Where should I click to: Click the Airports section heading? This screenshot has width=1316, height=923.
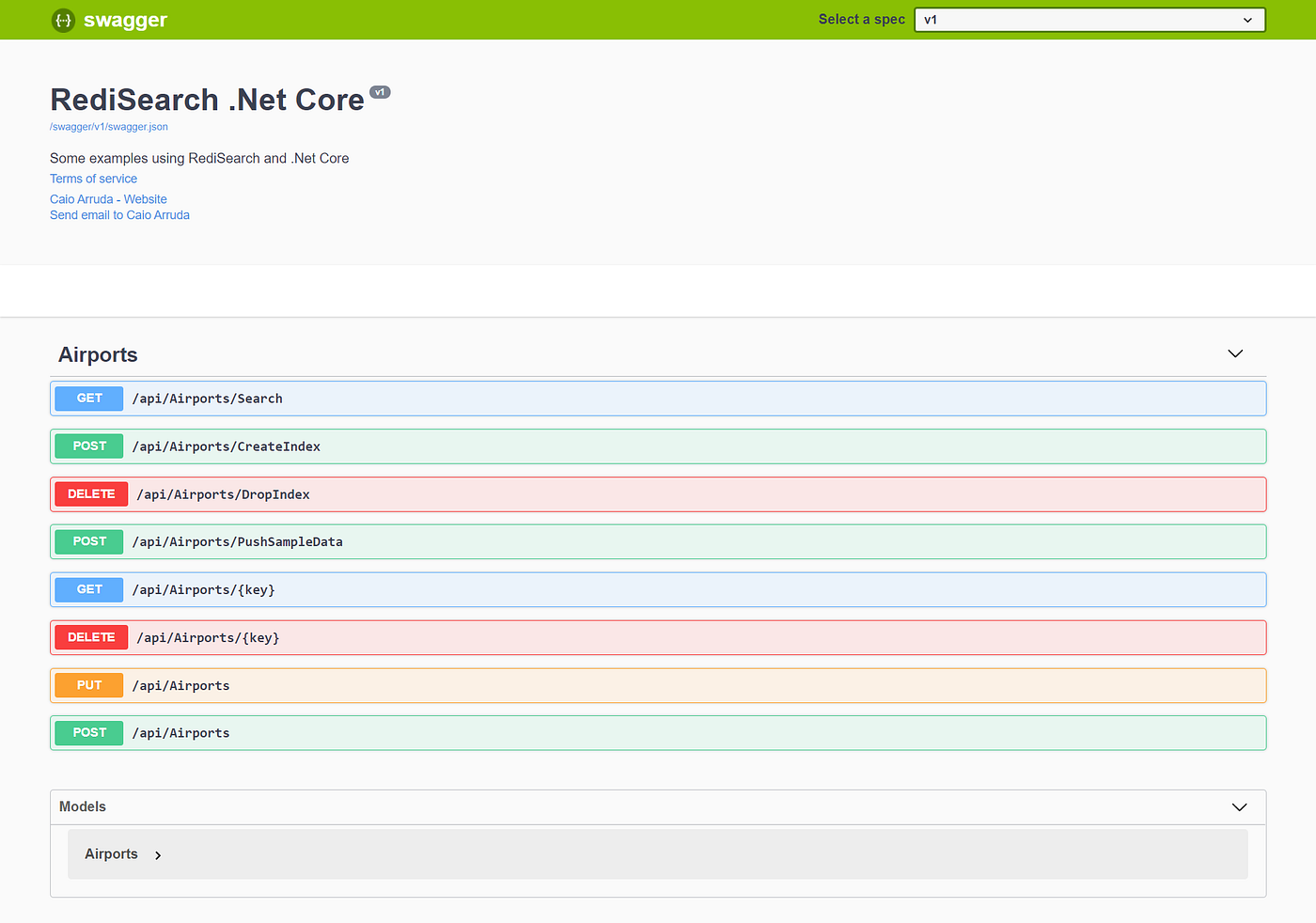97,354
